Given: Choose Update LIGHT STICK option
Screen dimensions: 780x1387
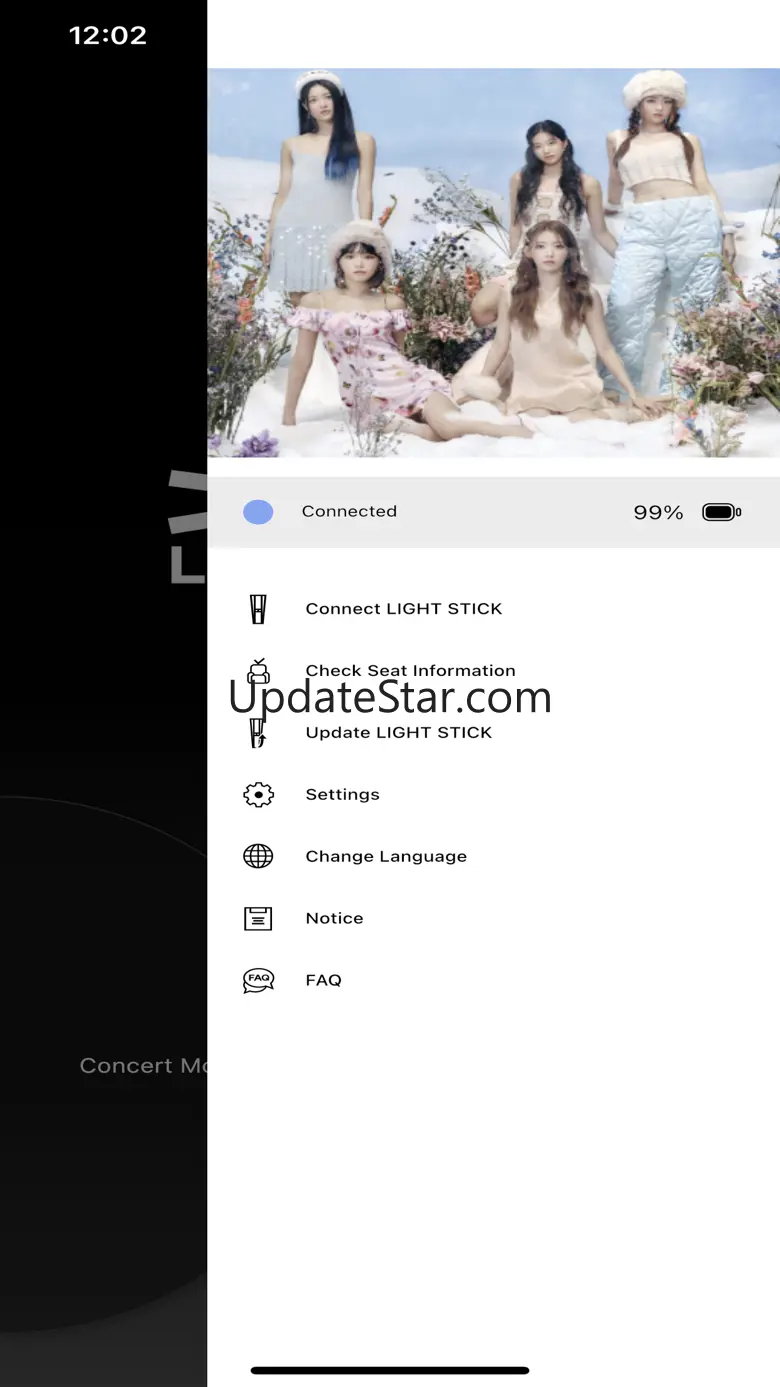Looking at the screenshot, I should 398,733.
